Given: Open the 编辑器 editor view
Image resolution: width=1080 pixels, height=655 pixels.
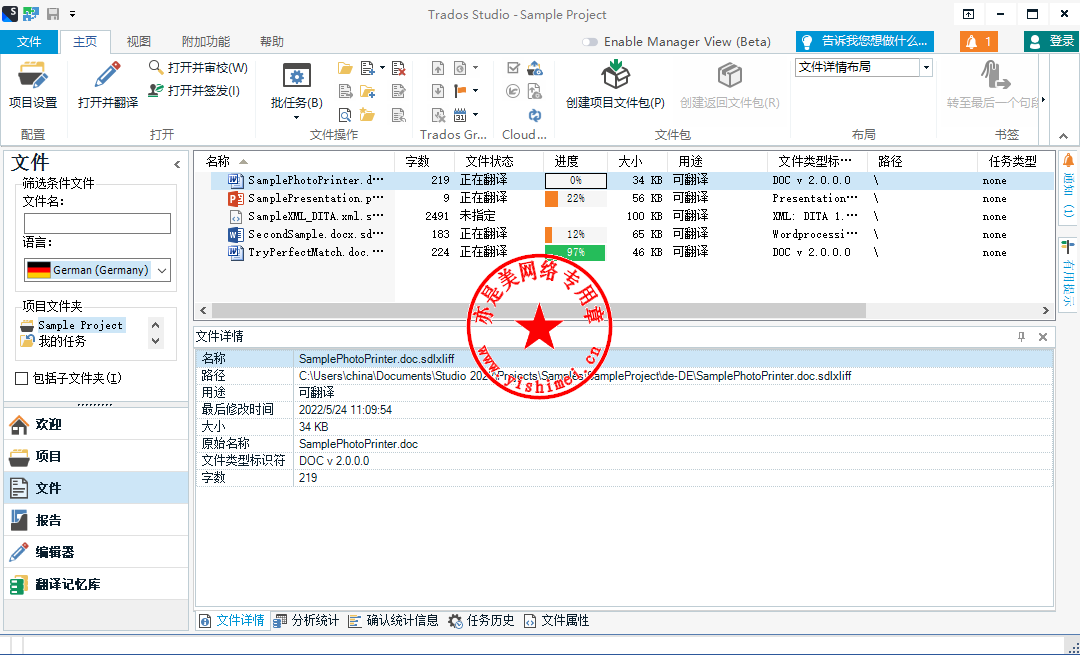Looking at the screenshot, I should pos(96,552).
